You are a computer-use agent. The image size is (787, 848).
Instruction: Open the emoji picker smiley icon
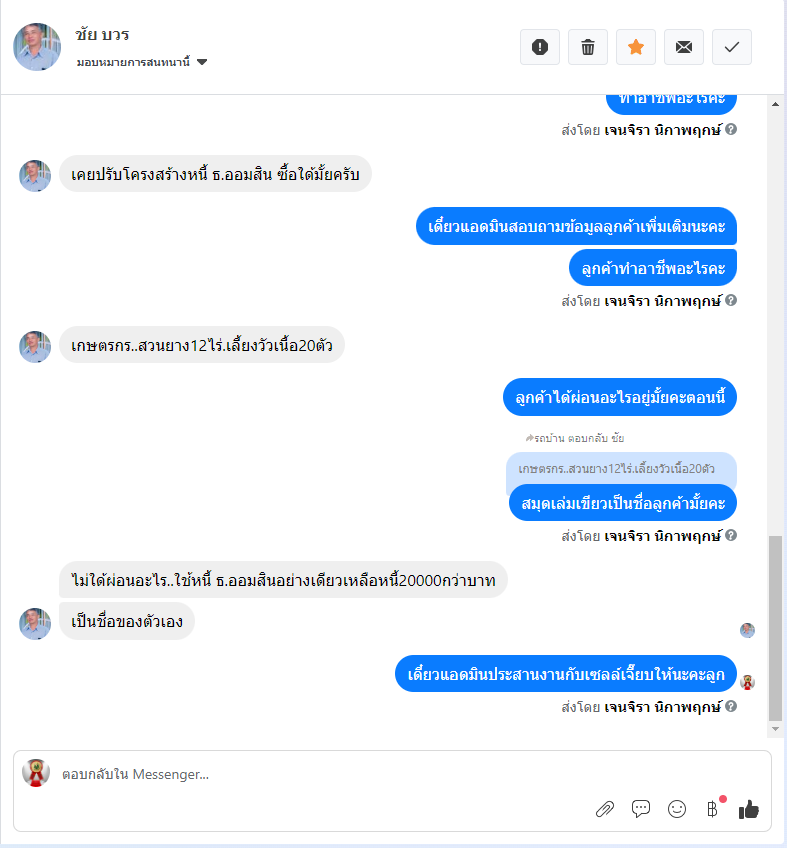coord(677,809)
